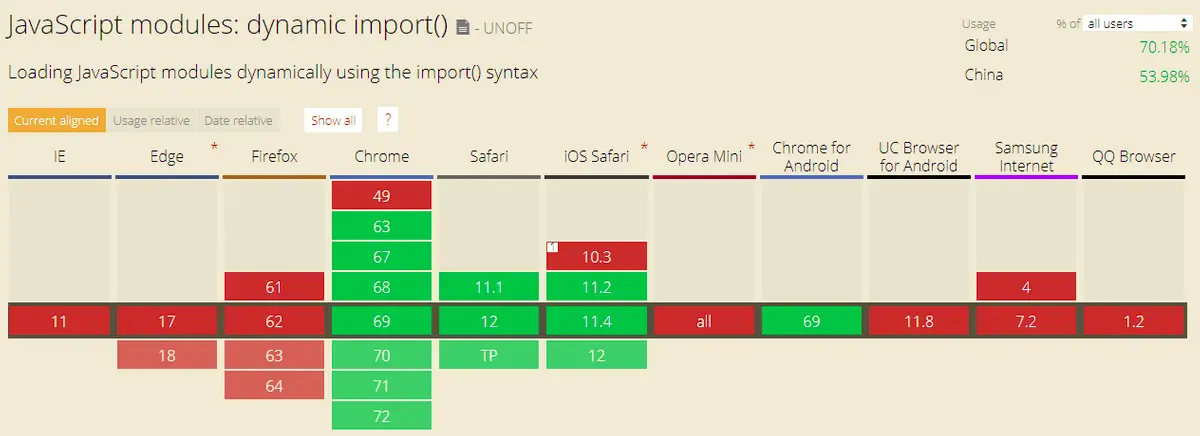
Task: Open the all users dropdown
Action: 1136,23
